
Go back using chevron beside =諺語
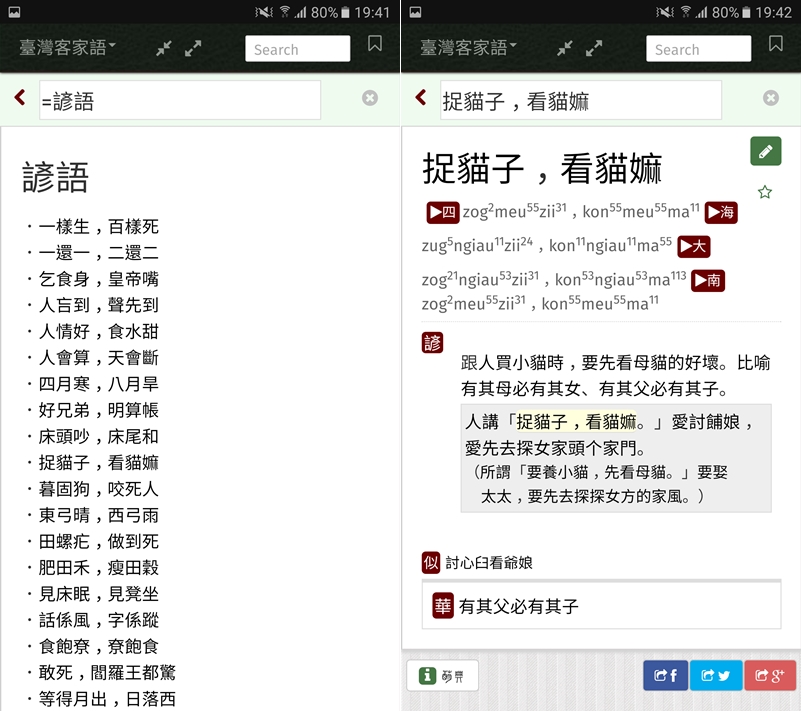tap(20, 98)
